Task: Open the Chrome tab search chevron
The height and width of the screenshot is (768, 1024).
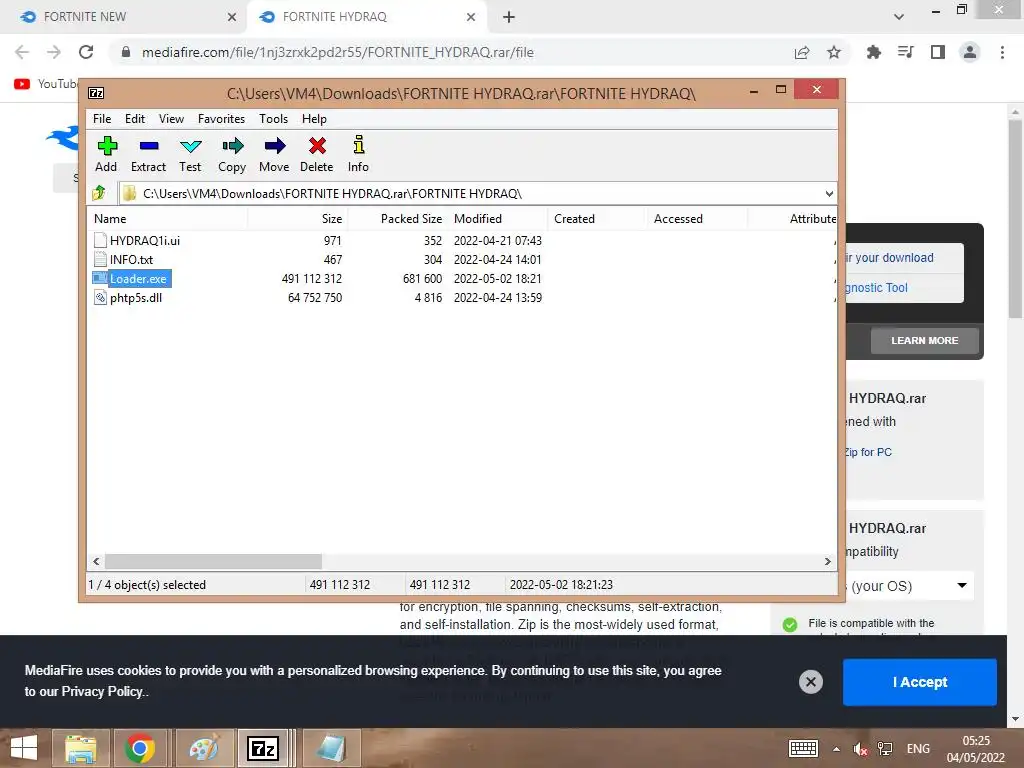Action: point(899,17)
